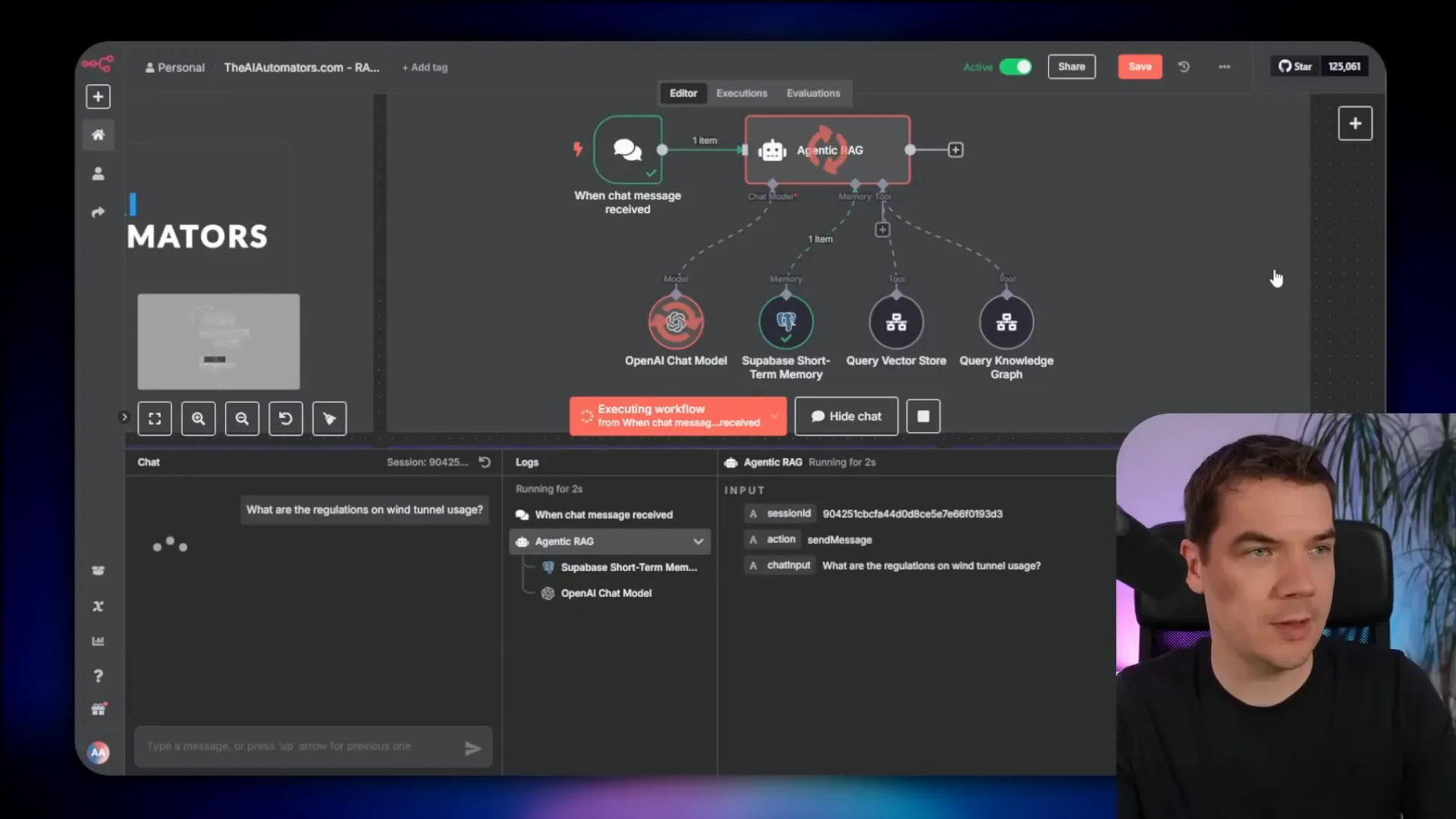Open the Personal user sidebar icon
This screenshot has height=819, width=1456.
98,174
